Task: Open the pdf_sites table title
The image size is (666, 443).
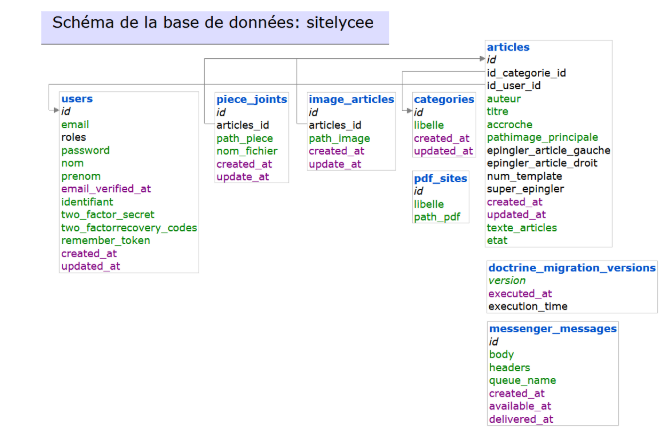Action: [441, 178]
